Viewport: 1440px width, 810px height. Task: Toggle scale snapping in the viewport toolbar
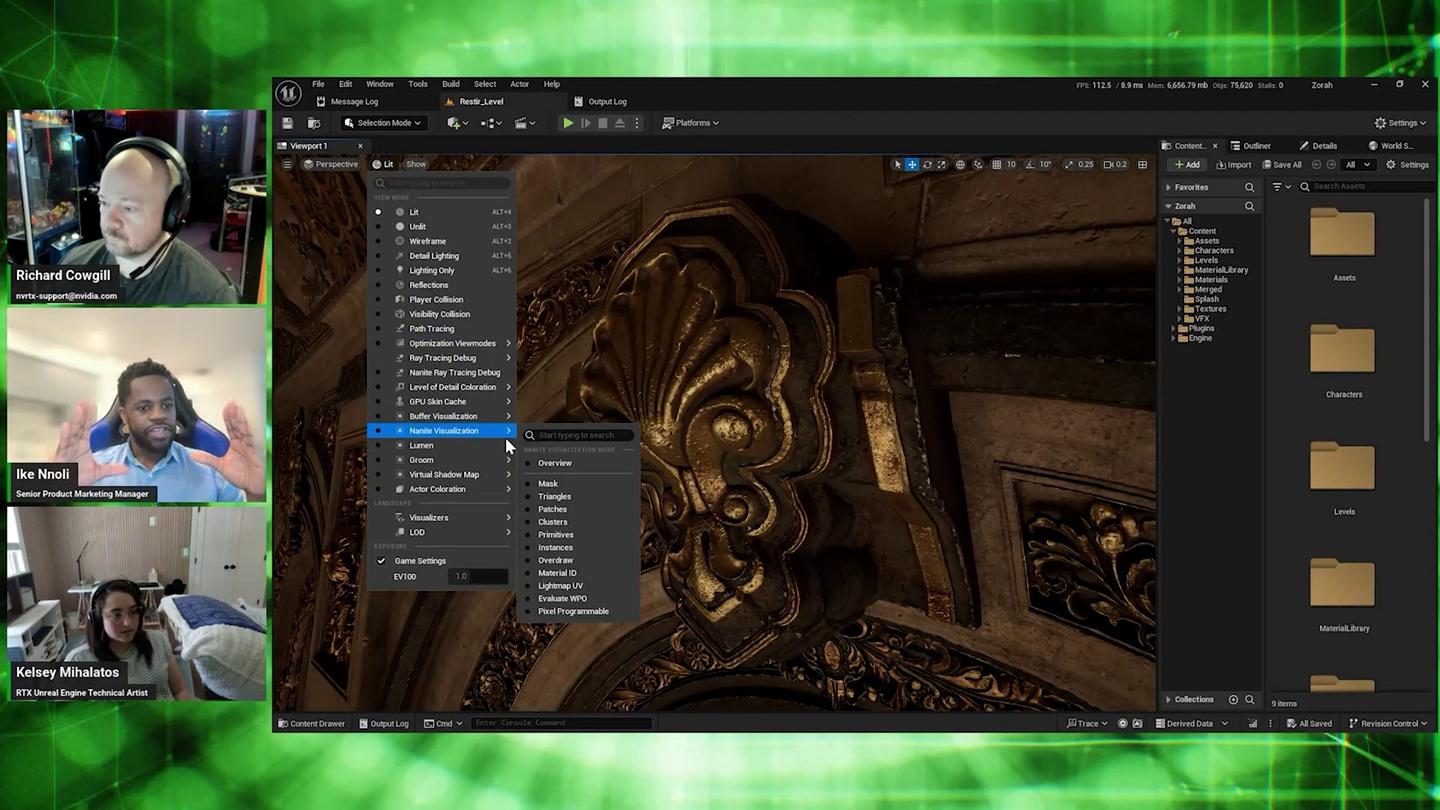1069,164
